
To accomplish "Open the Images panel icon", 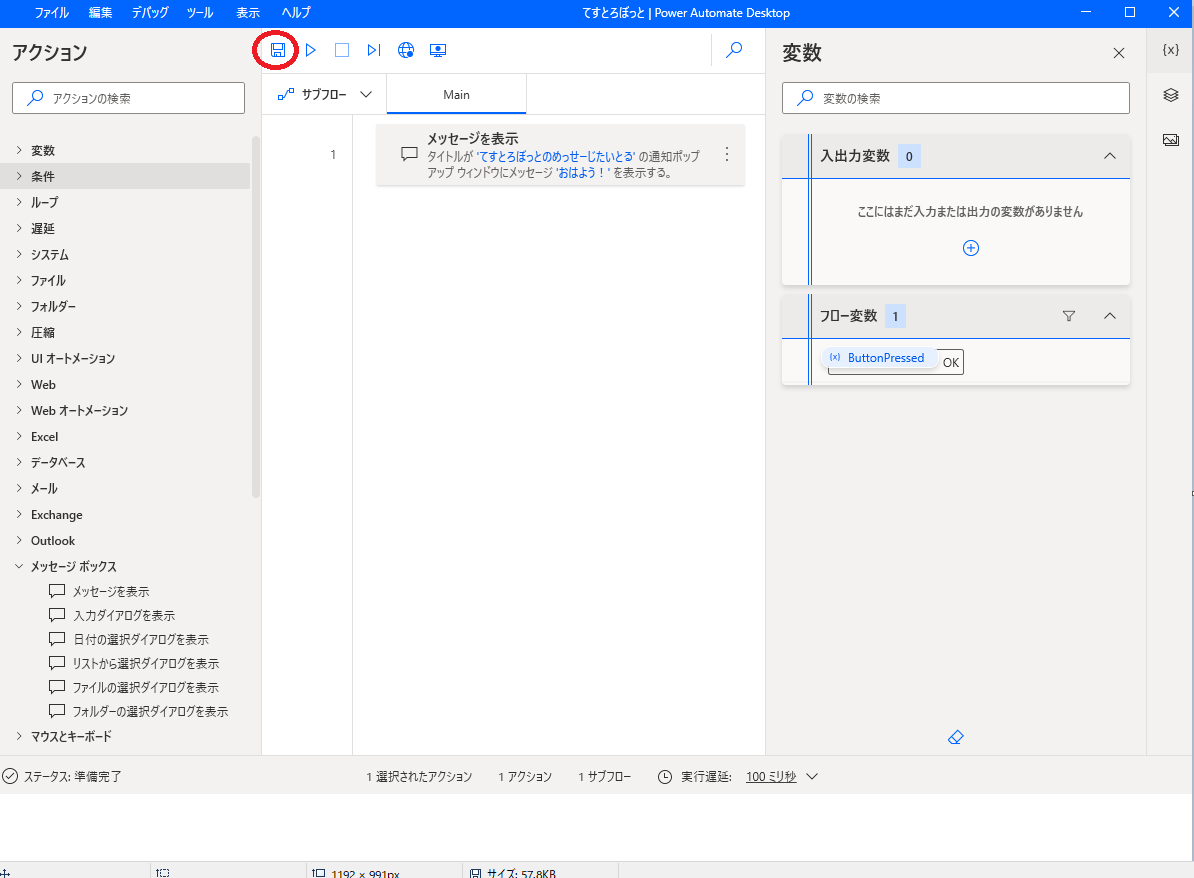I will point(1170,140).
